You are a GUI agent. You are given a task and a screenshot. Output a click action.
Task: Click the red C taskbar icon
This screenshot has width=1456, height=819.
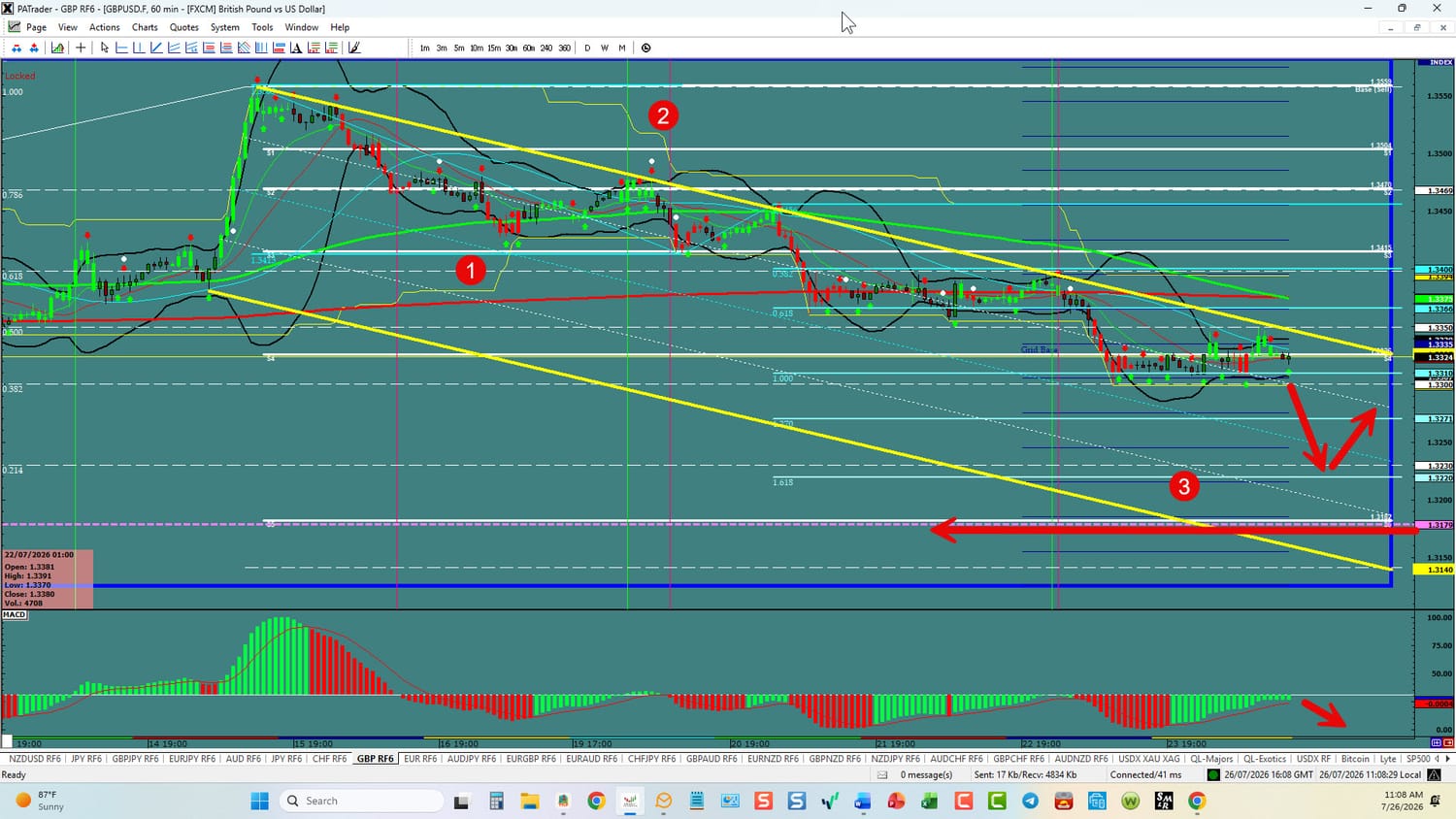(x=964, y=801)
